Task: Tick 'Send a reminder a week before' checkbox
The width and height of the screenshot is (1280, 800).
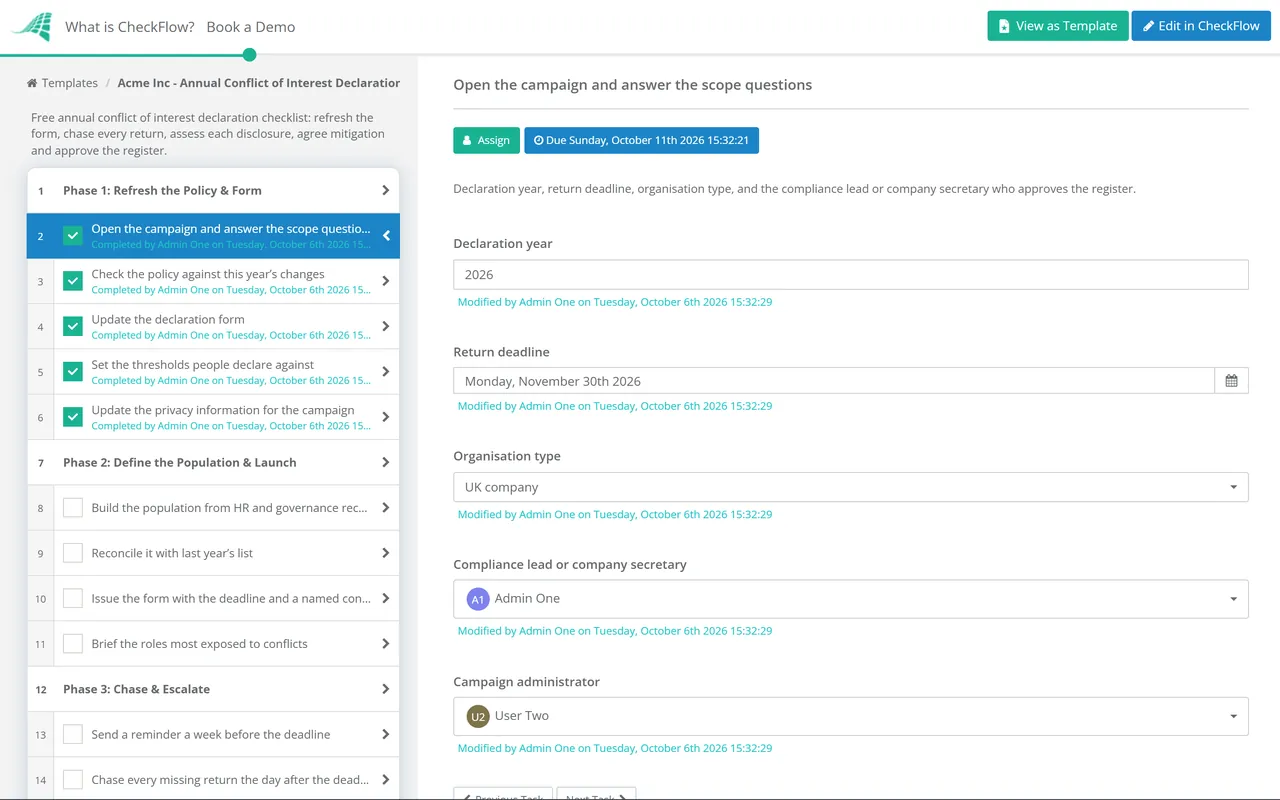Action: click(x=73, y=734)
